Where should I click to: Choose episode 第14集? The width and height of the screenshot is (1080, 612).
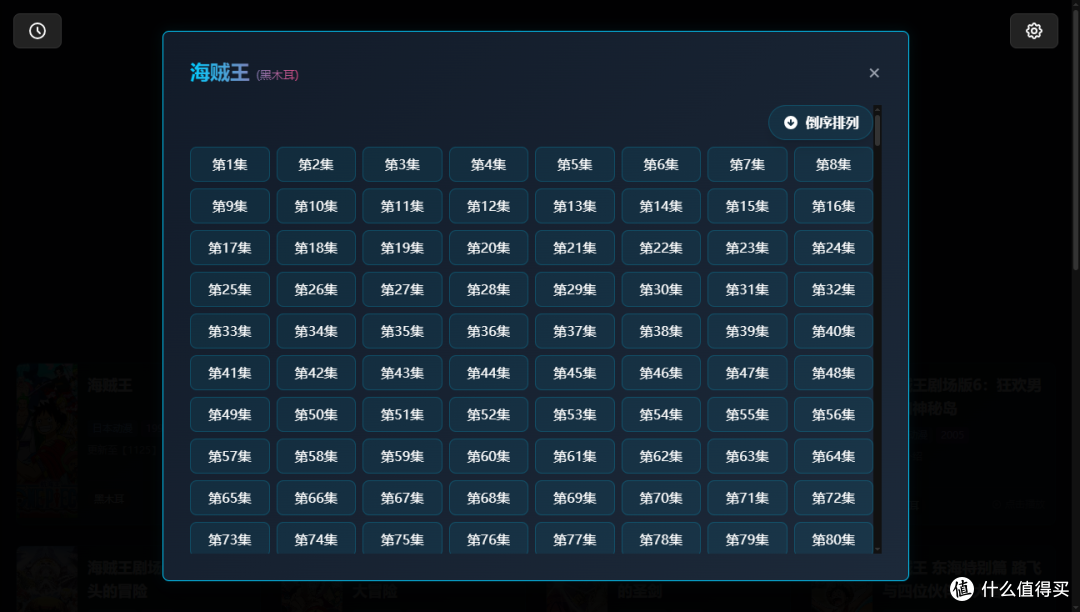click(x=661, y=206)
